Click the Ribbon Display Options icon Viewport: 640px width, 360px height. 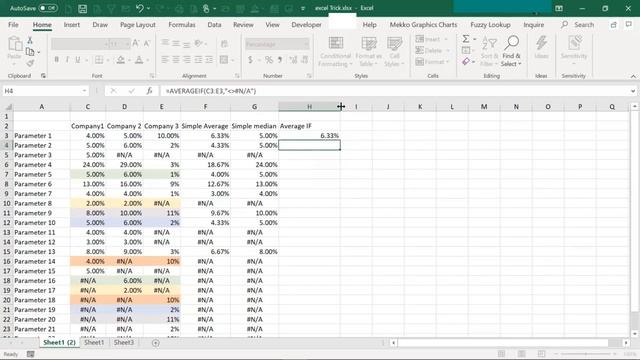pyautogui.click(x=559, y=8)
